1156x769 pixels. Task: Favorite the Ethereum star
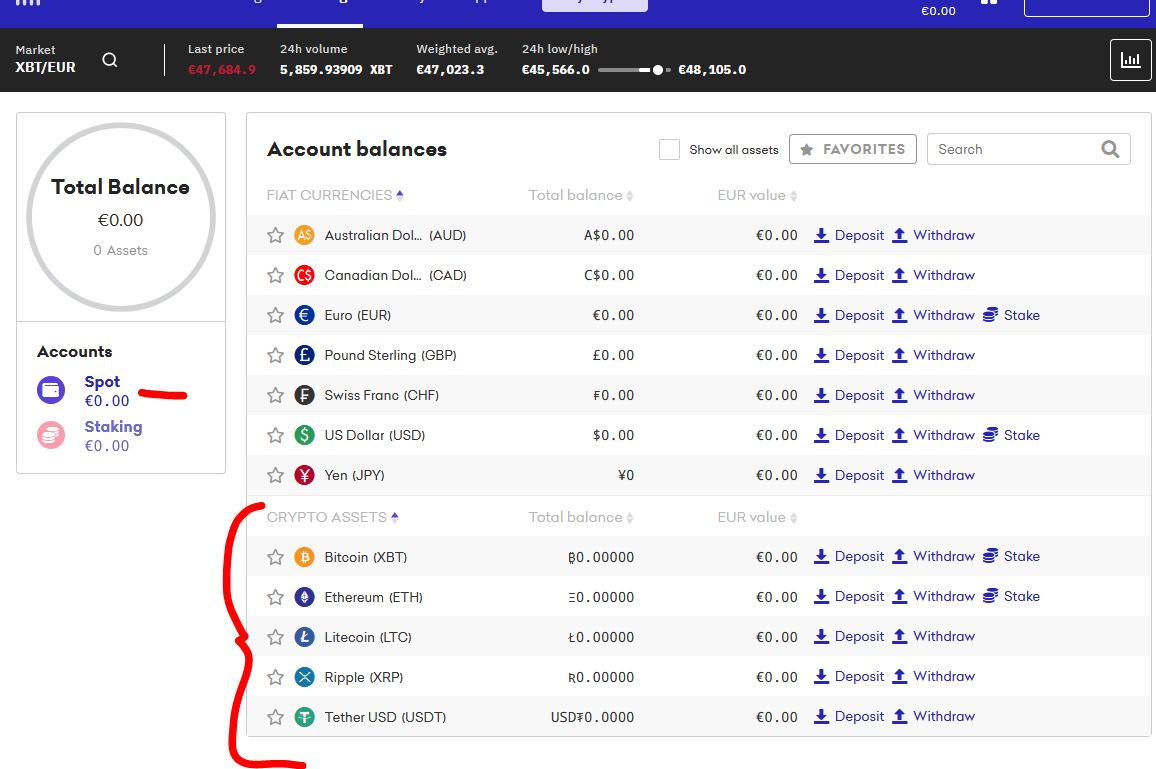coord(276,596)
